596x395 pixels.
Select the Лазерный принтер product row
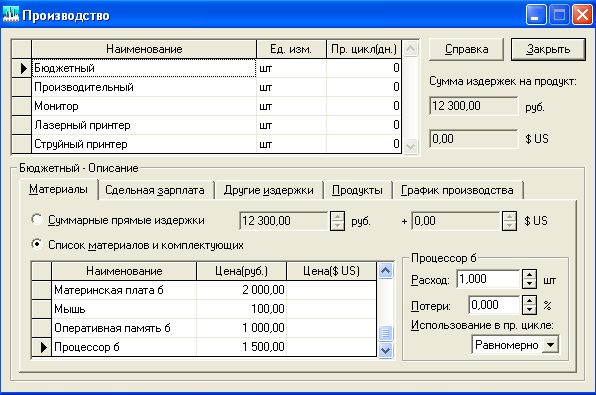pyautogui.click(x=207, y=125)
